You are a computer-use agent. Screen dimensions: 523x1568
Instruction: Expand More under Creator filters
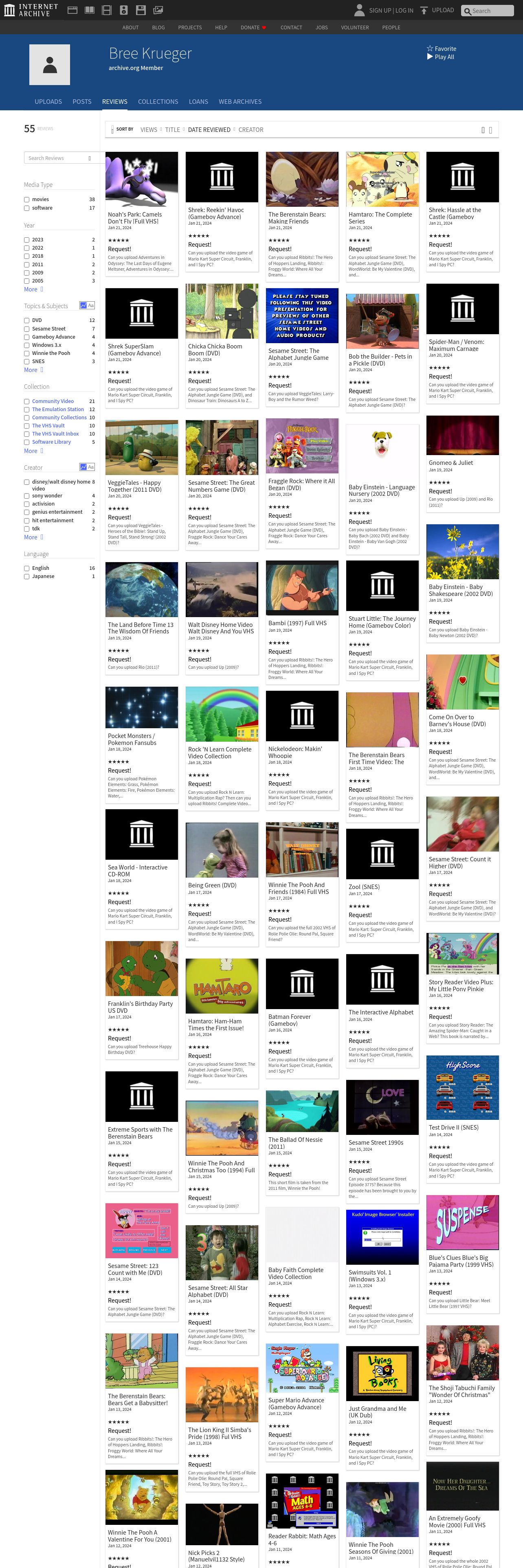33,537
